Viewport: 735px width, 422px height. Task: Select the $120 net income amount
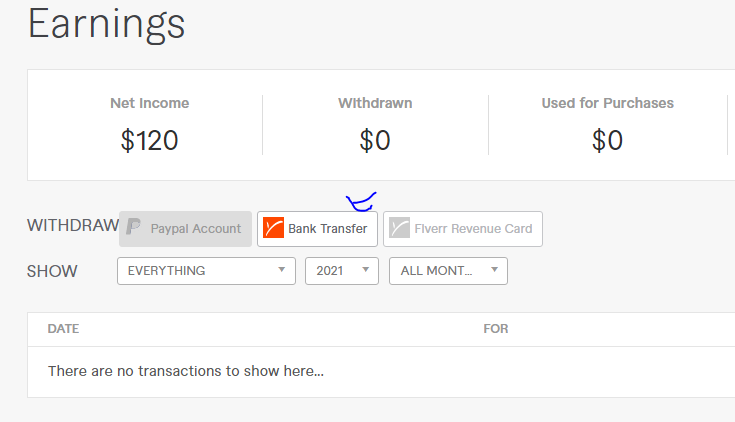149,140
